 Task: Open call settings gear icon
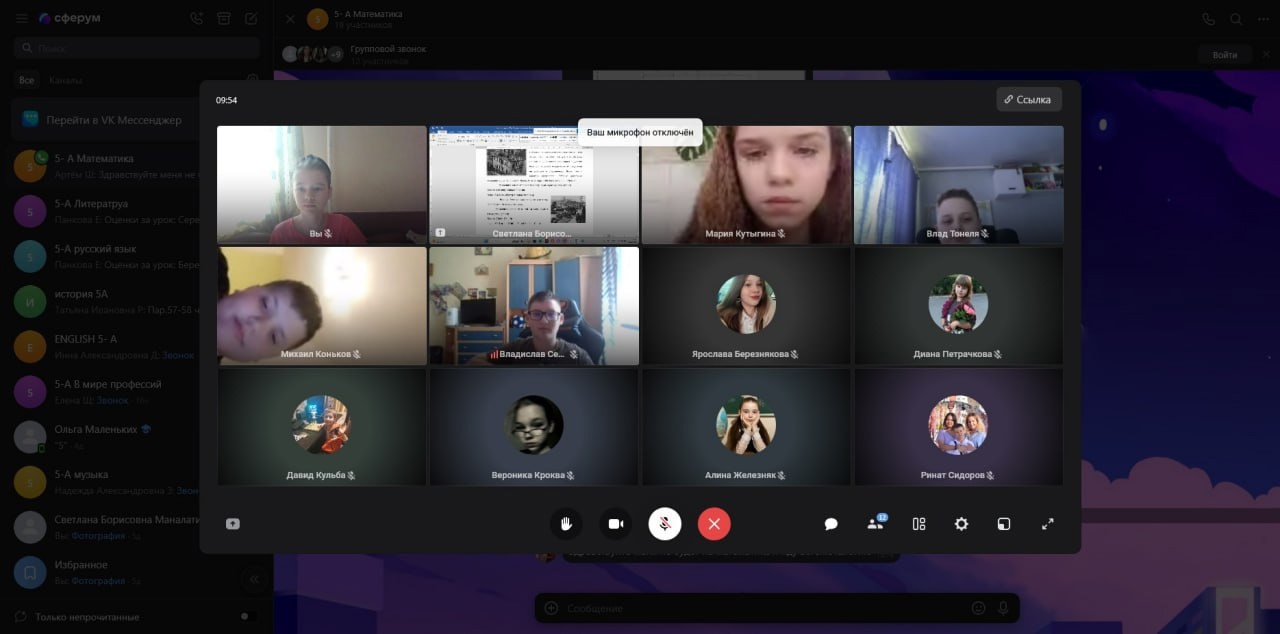[961, 524]
